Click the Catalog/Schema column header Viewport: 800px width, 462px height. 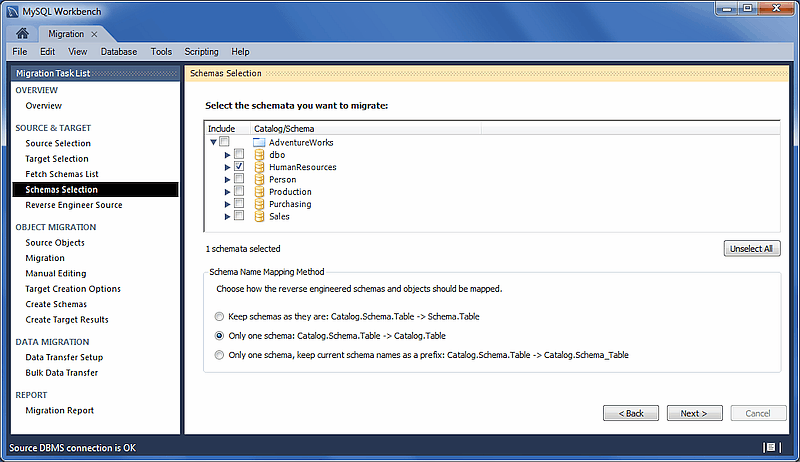366,129
